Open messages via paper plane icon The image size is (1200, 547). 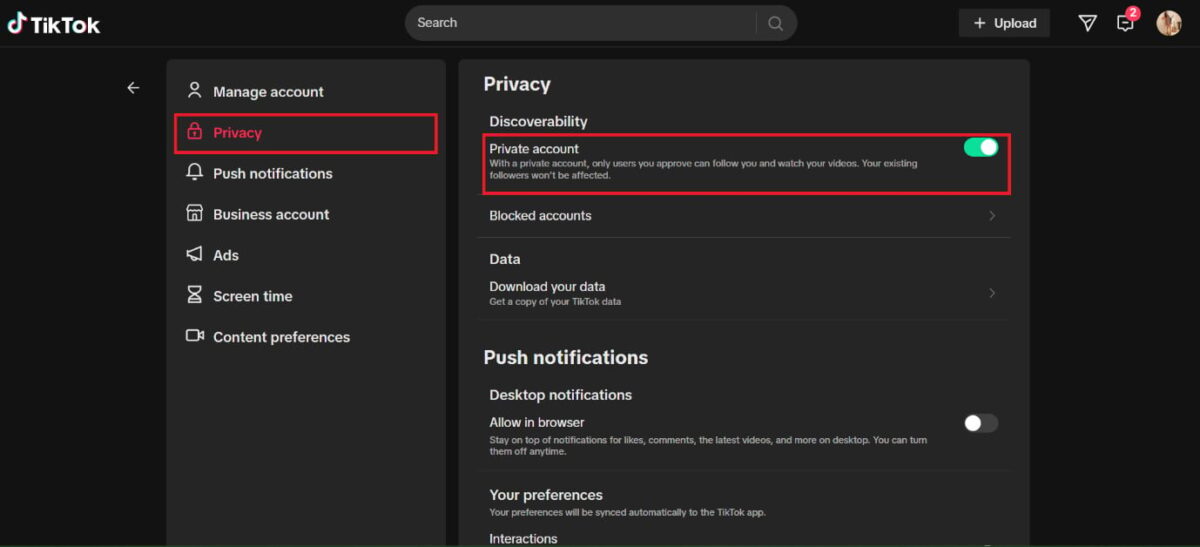(1087, 23)
